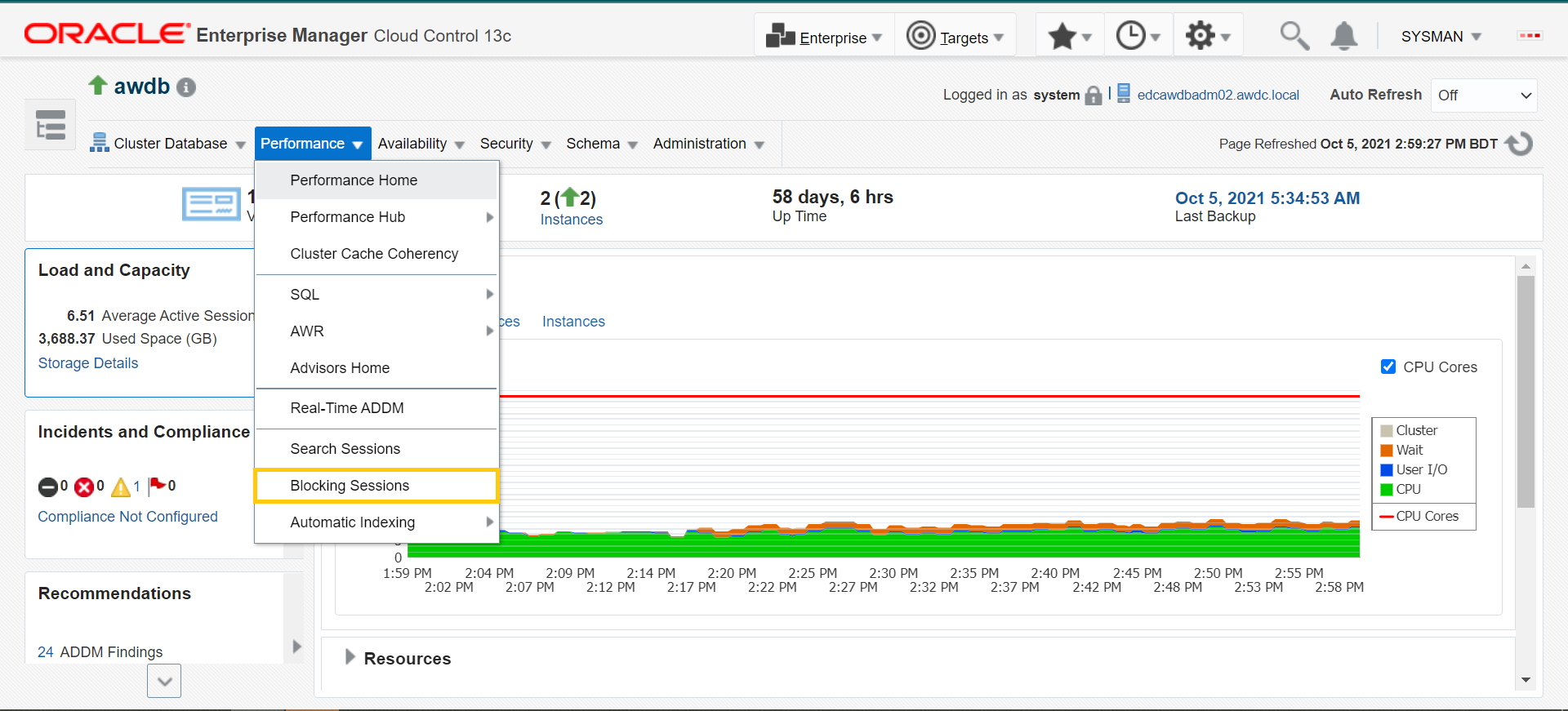Click the critical incidents red X icon
Viewport: 1568px width, 711px height.
[84, 487]
